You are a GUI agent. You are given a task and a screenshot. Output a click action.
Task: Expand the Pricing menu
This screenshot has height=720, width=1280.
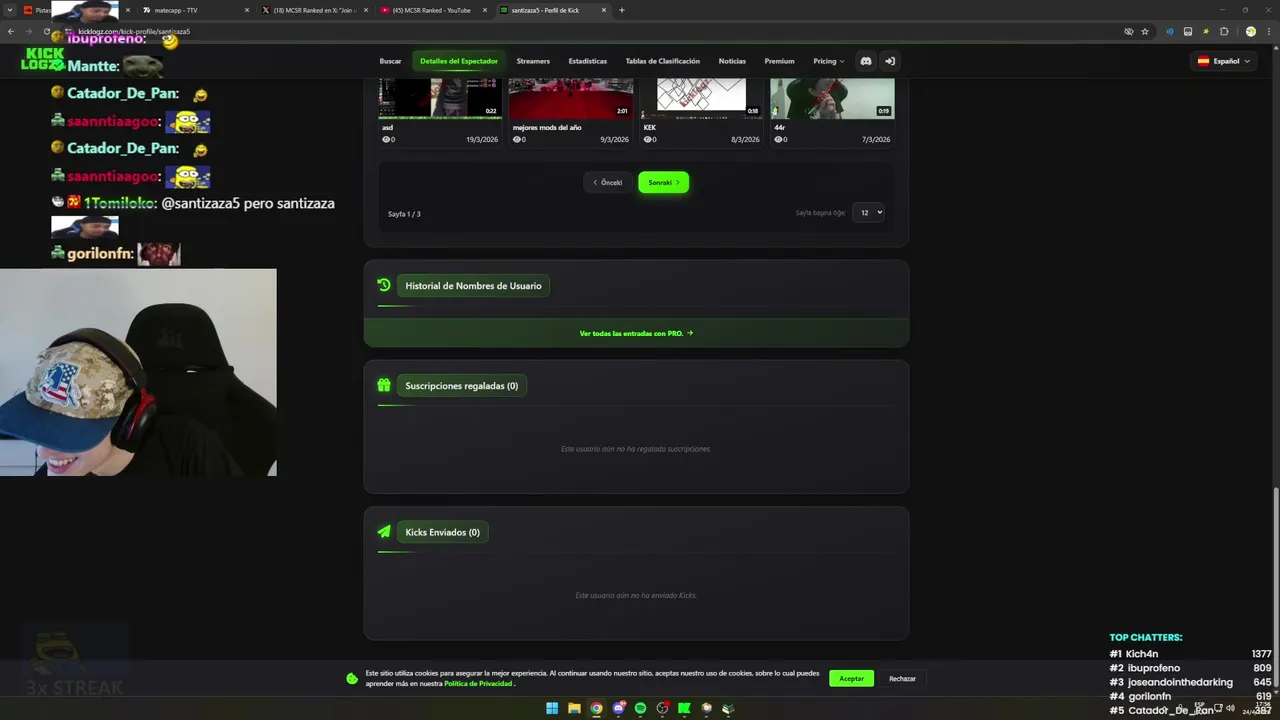click(828, 61)
